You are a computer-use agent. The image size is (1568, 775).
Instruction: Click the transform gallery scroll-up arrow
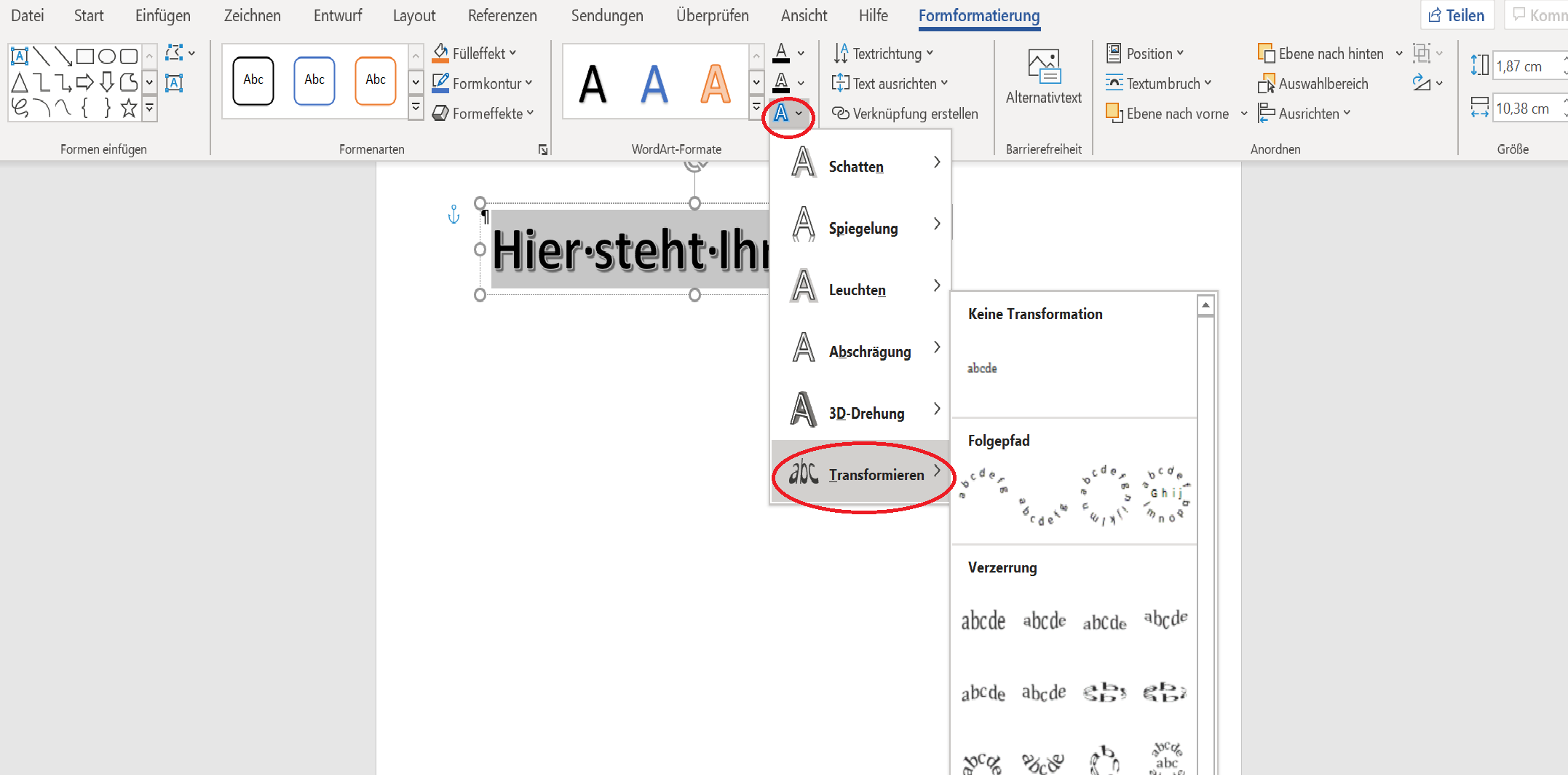click(1205, 305)
